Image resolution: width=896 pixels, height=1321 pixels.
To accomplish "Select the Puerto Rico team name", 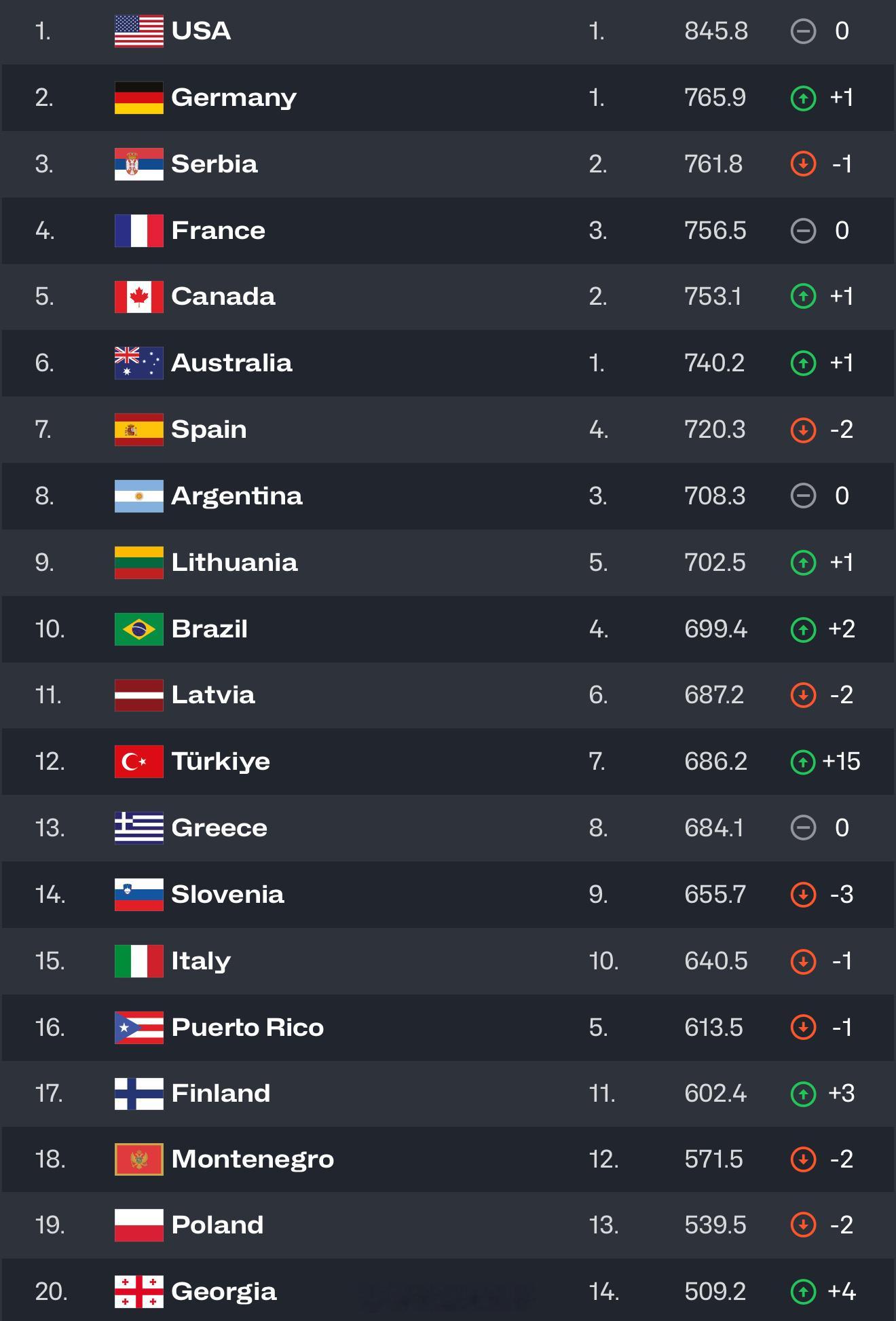I will point(248,1027).
